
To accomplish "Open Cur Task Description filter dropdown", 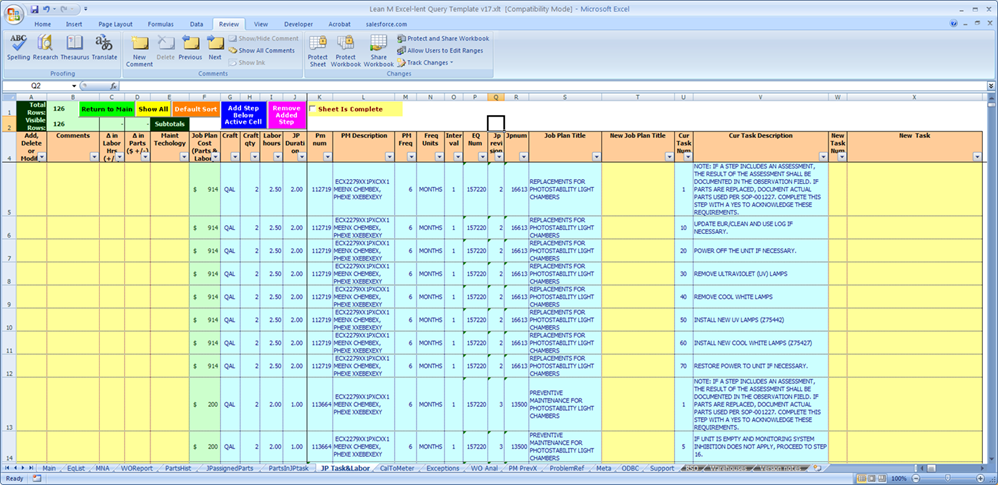I will coord(823,157).
